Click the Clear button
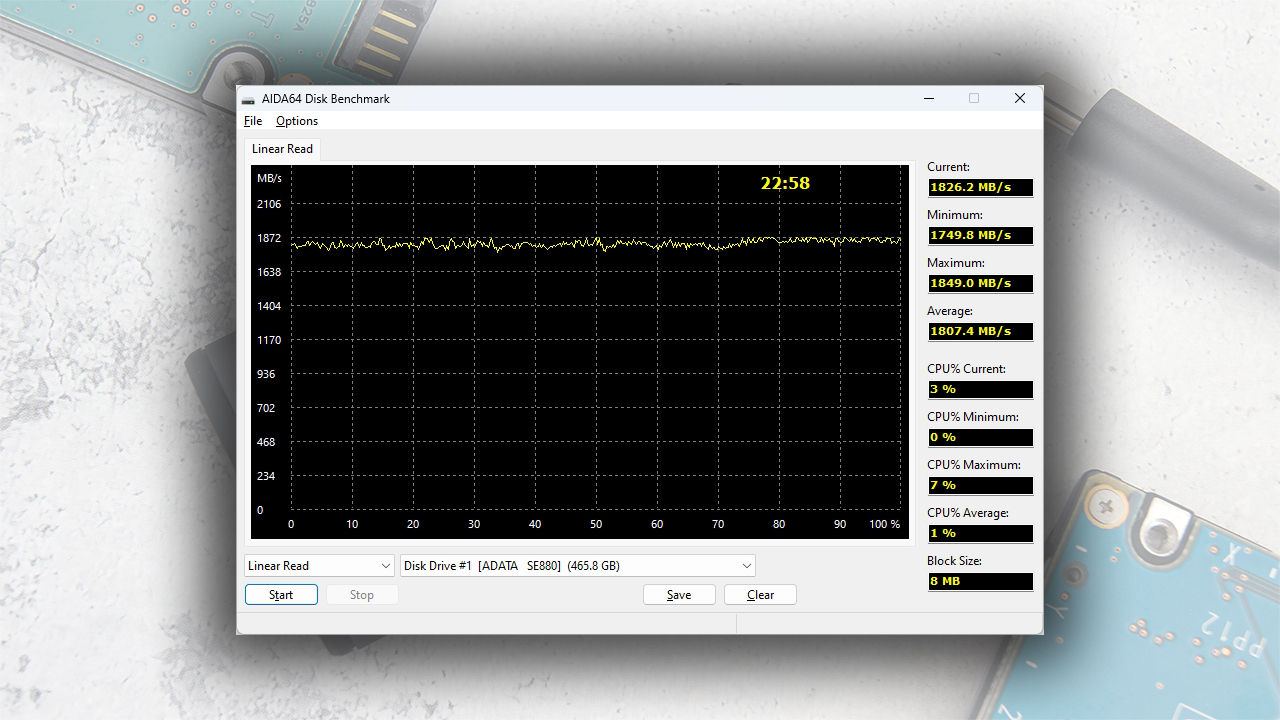 tap(760, 595)
